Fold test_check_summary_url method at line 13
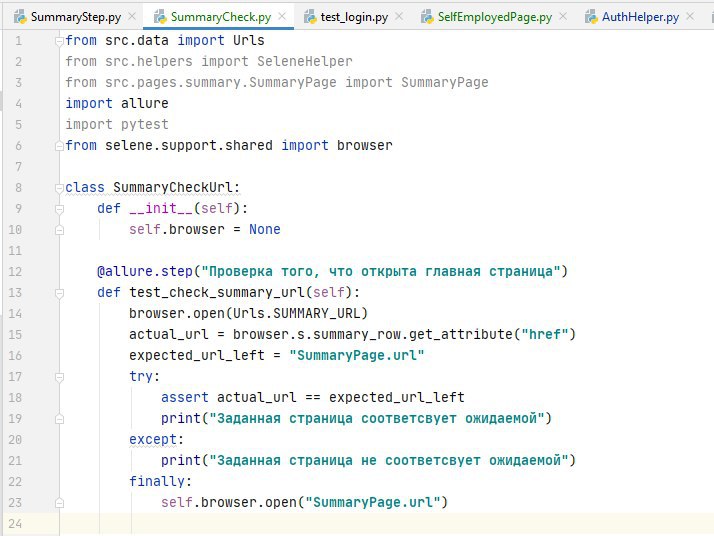714x536 pixels. [x=59, y=293]
